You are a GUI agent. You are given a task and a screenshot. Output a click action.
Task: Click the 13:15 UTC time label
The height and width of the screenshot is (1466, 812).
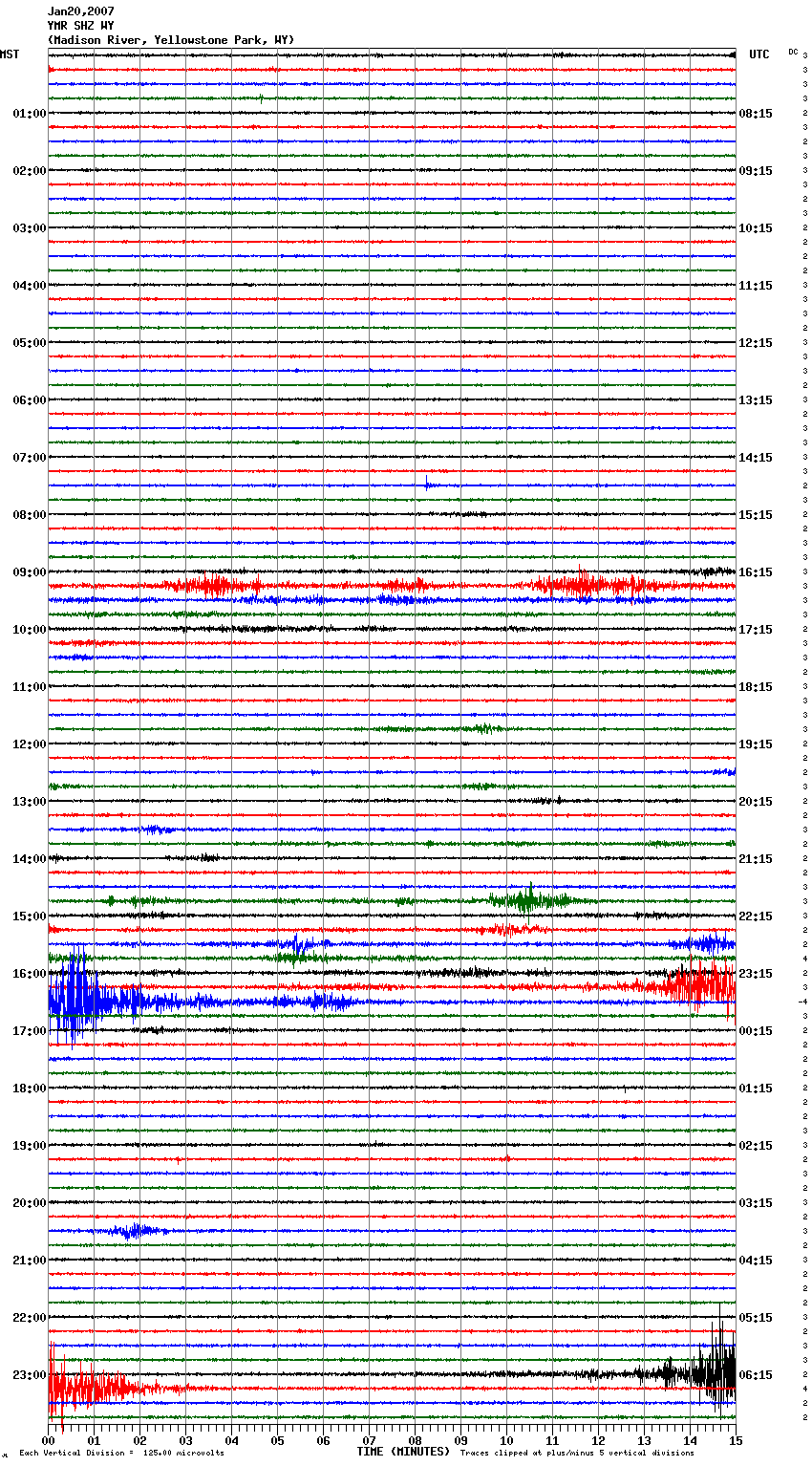pos(756,400)
